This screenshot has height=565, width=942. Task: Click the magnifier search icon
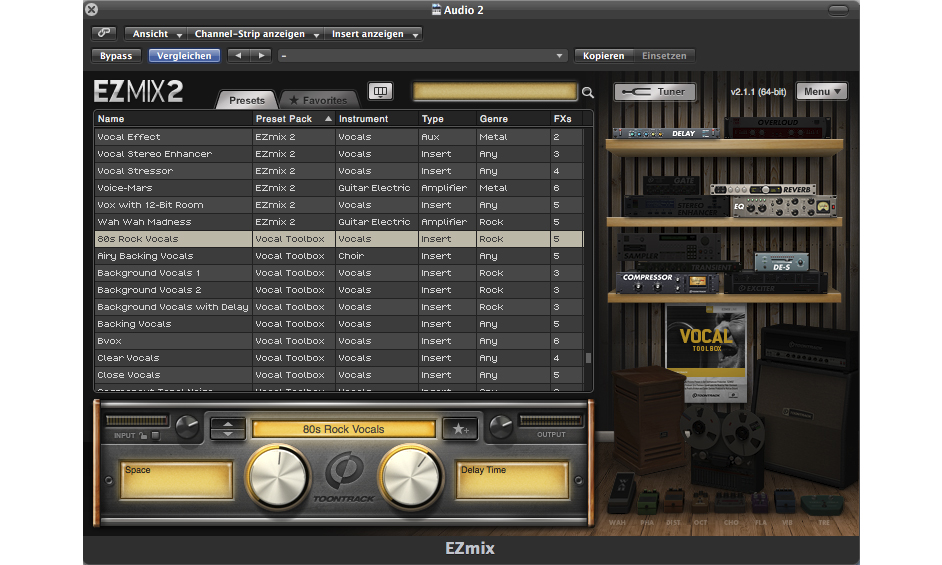point(588,92)
